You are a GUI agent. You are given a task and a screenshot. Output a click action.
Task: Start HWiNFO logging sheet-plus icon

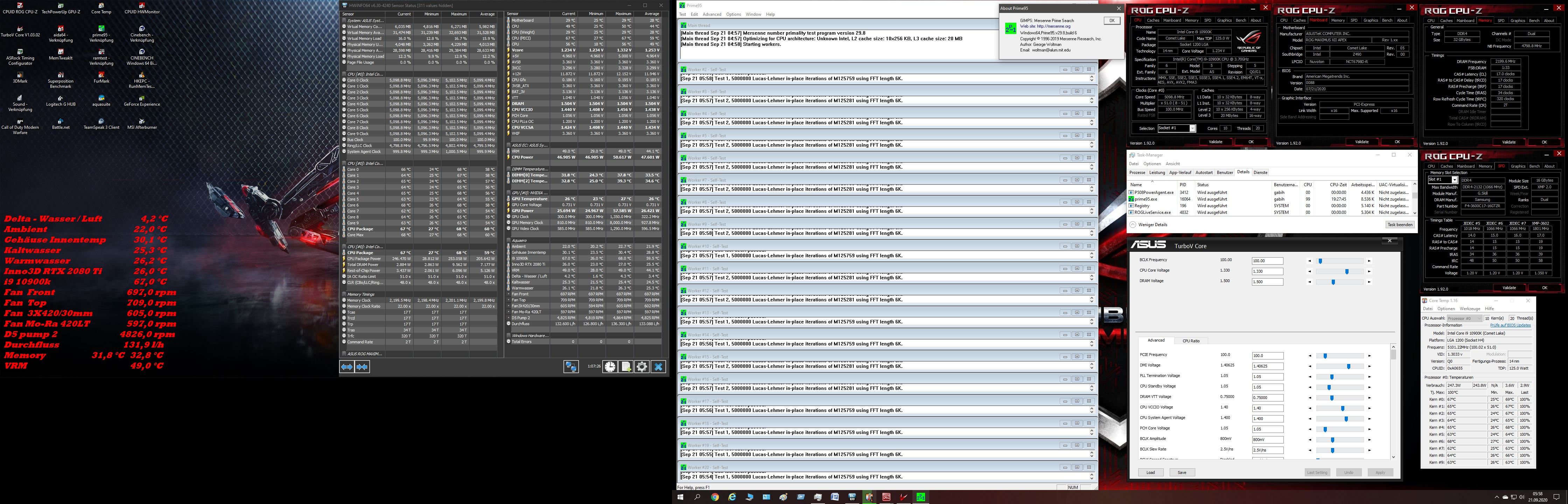(626, 366)
